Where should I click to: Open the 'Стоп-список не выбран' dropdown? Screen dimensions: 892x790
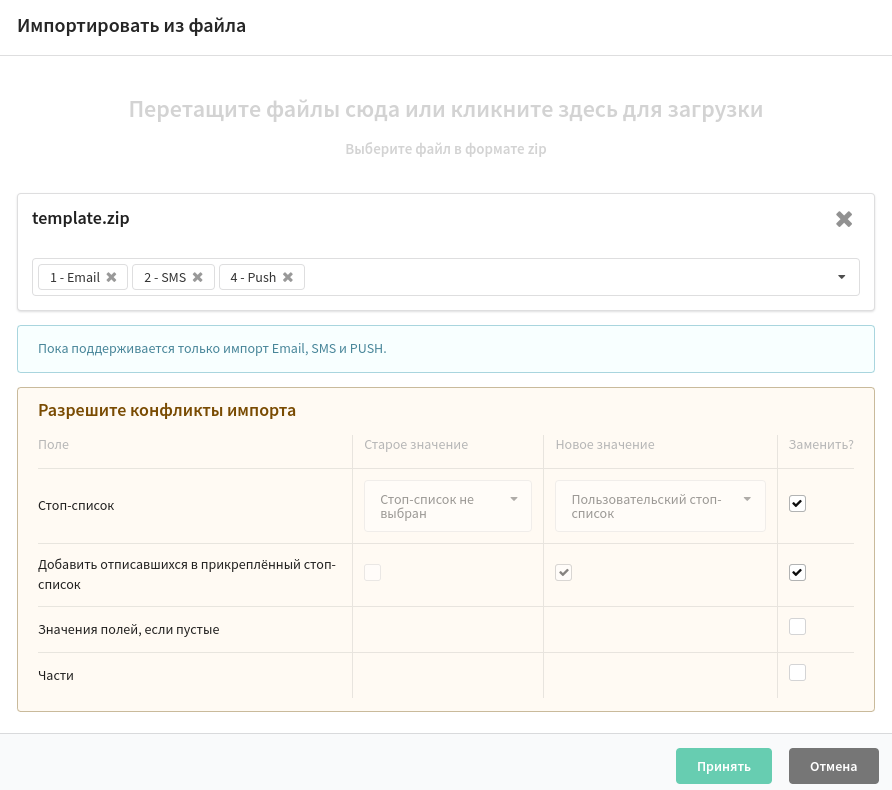[x=448, y=506]
